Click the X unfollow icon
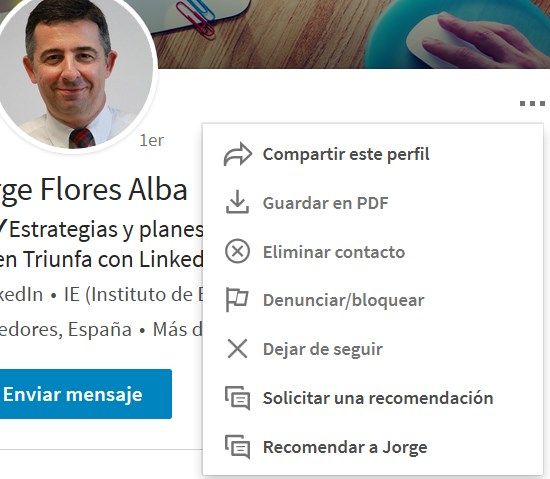The image size is (550, 479). 237,349
